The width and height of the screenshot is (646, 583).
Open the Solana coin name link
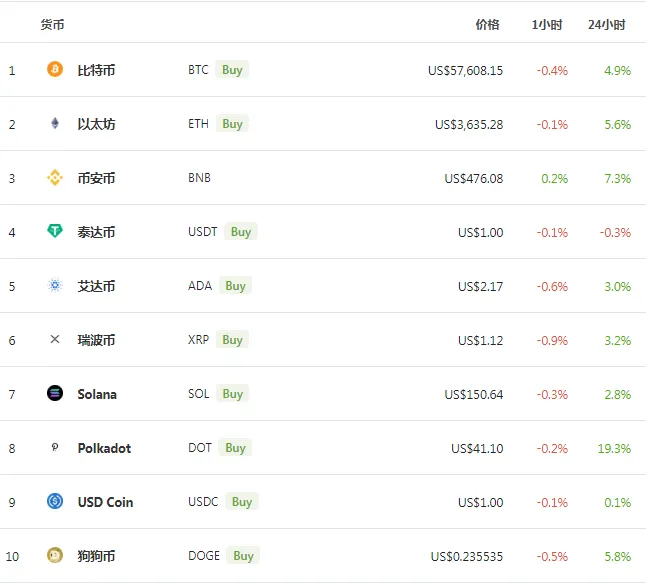pos(97,394)
